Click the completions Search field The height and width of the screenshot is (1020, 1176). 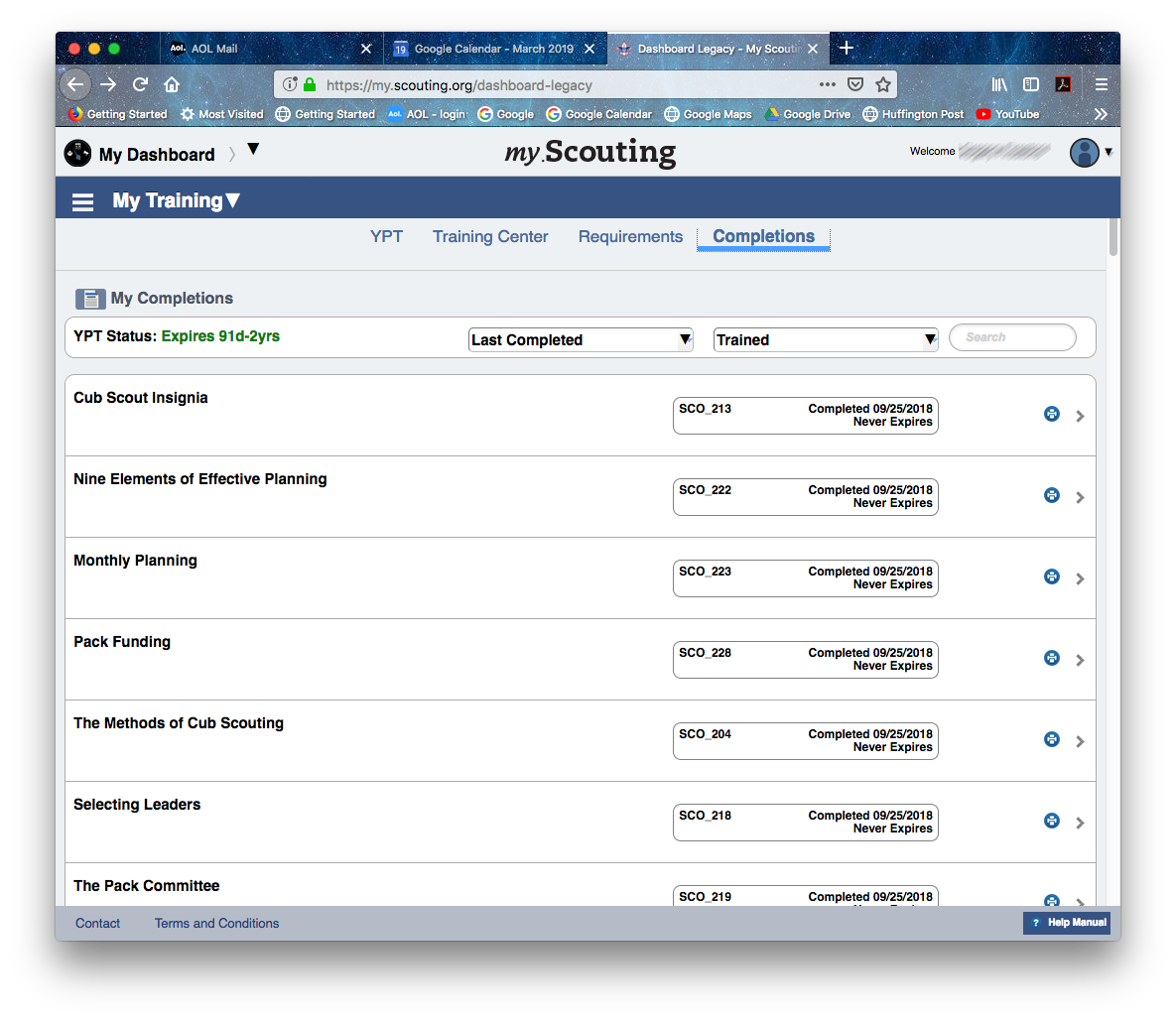[x=1012, y=337]
